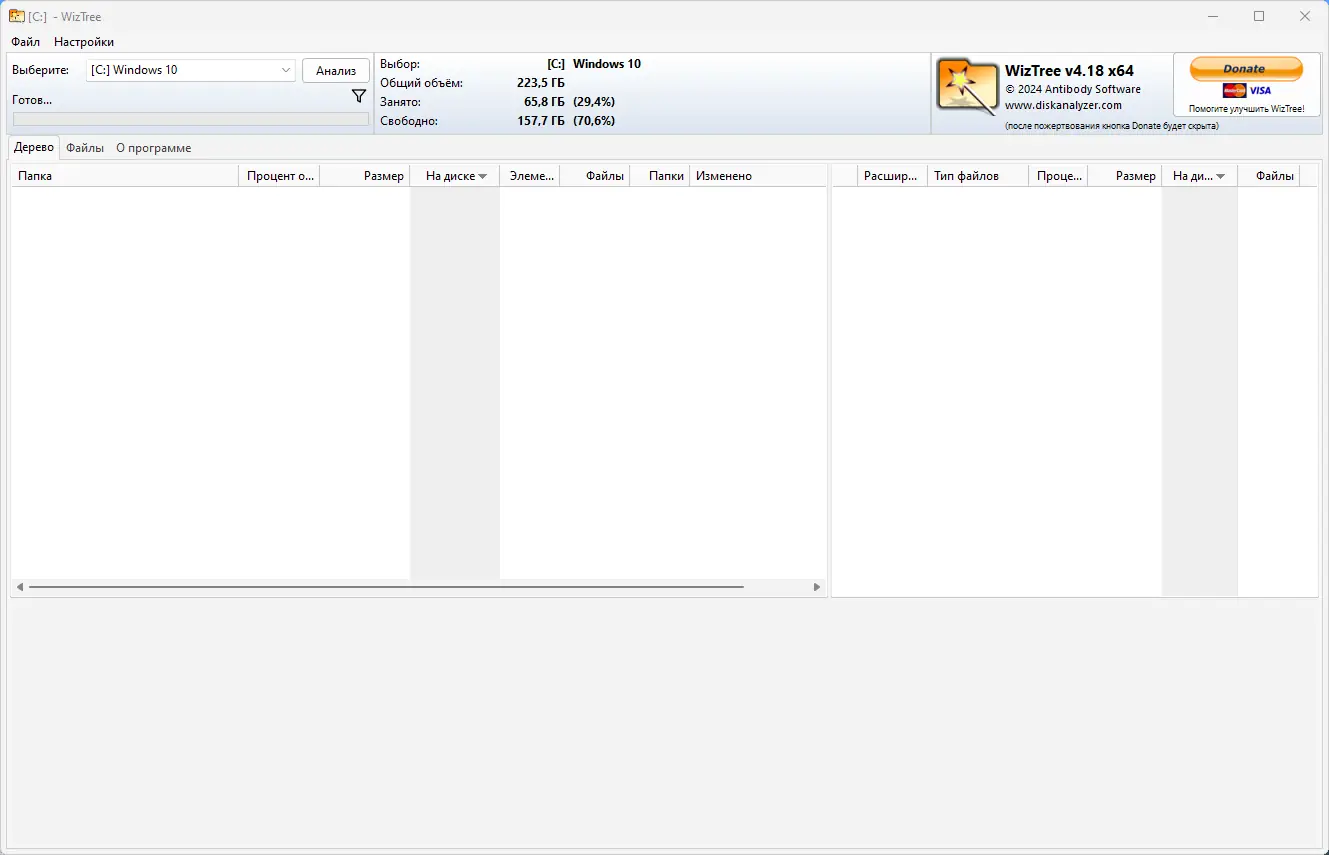Sort by the Папка column header
1329x855 pixels.
pyautogui.click(x=125, y=176)
